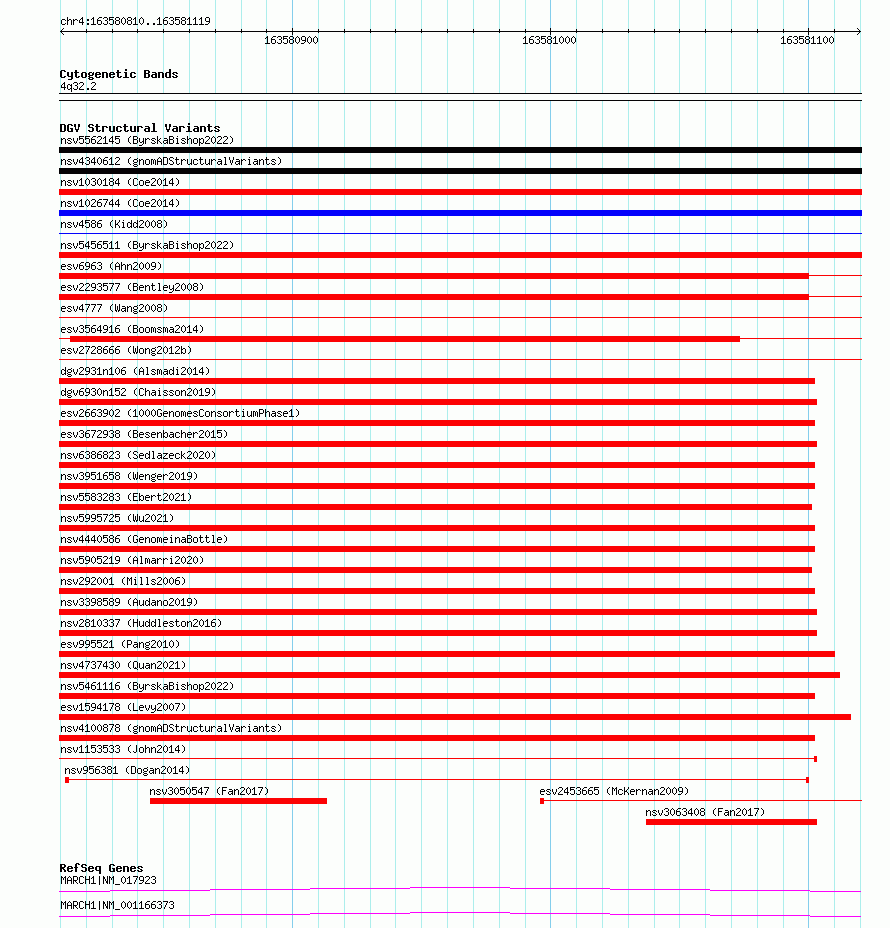Open nsv6386823 (Sedlazeck2020) variant

138,455
